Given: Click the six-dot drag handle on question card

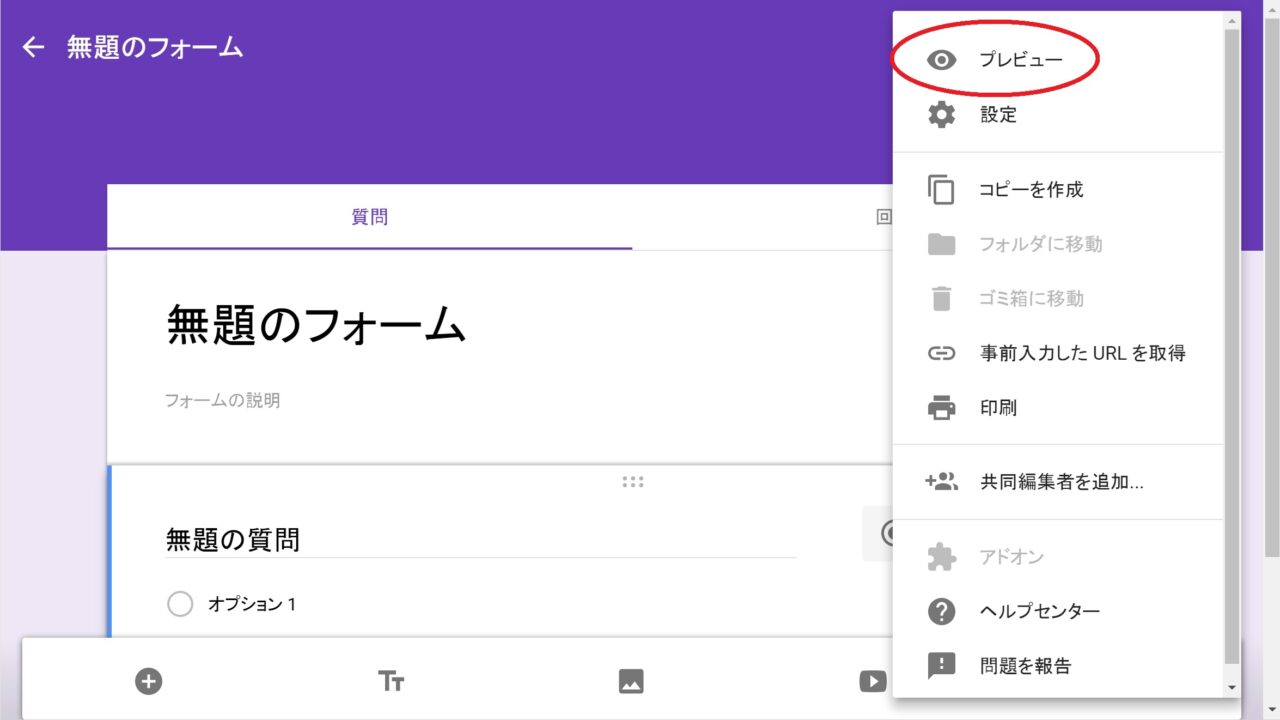Looking at the screenshot, I should click(632, 482).
